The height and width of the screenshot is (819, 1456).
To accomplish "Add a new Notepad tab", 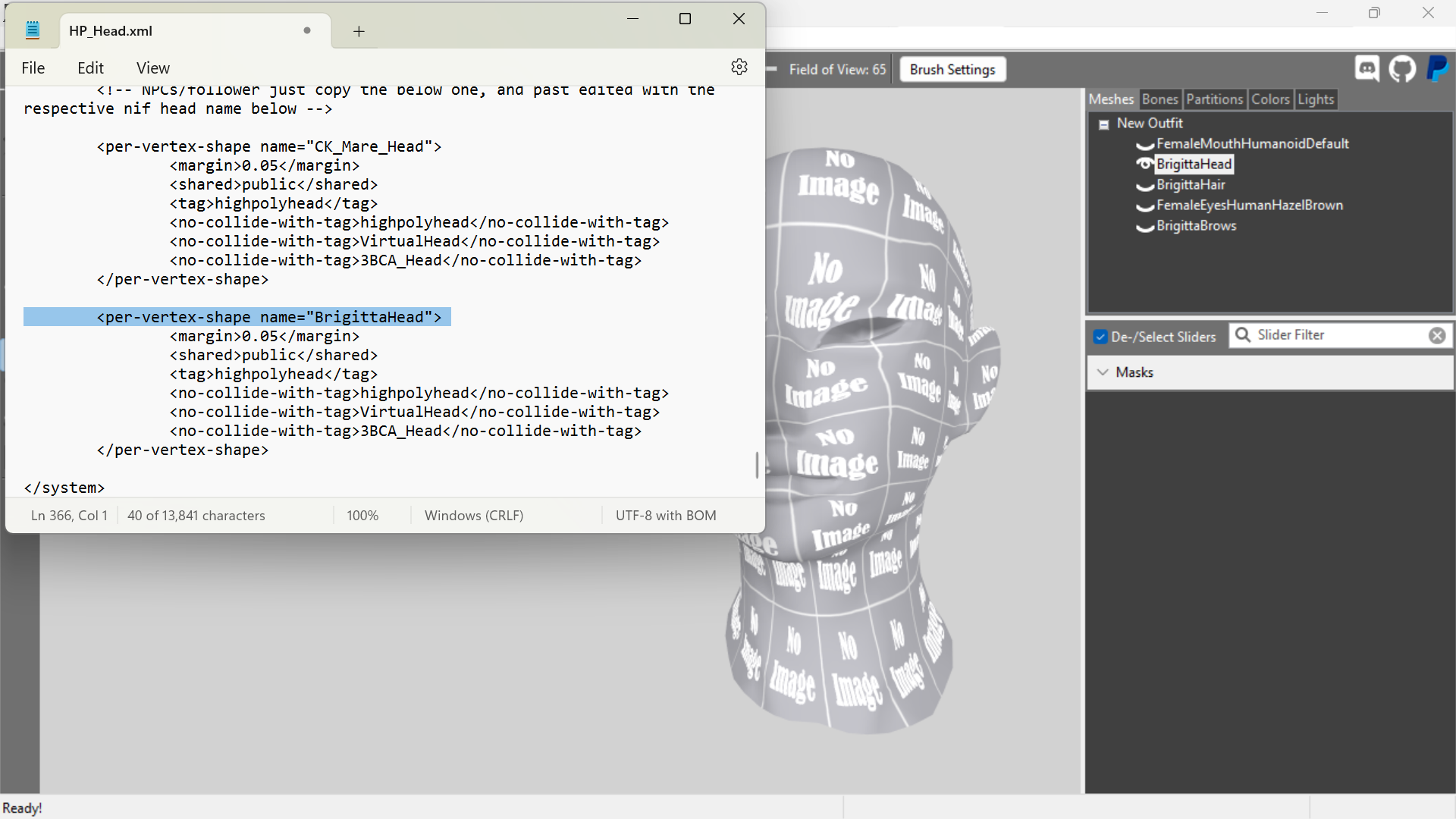I will point(359,31).
